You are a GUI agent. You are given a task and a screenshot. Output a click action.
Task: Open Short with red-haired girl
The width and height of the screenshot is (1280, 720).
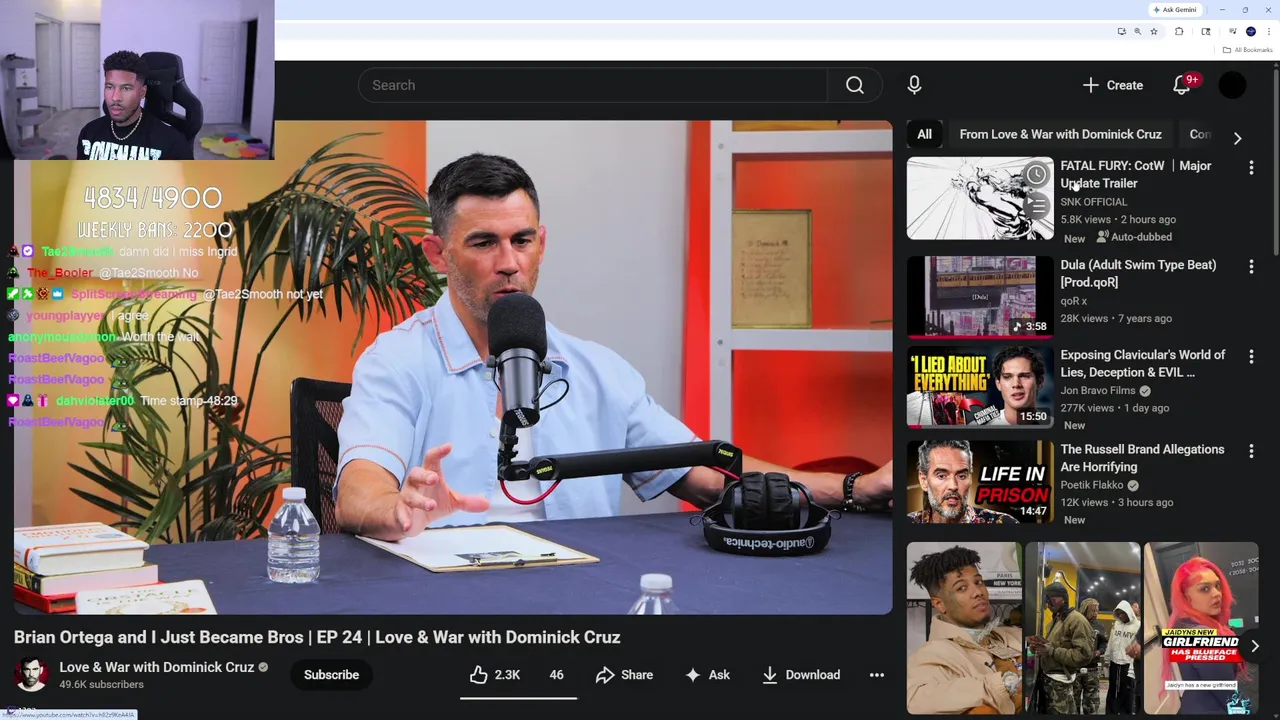tap(1200, 628)
